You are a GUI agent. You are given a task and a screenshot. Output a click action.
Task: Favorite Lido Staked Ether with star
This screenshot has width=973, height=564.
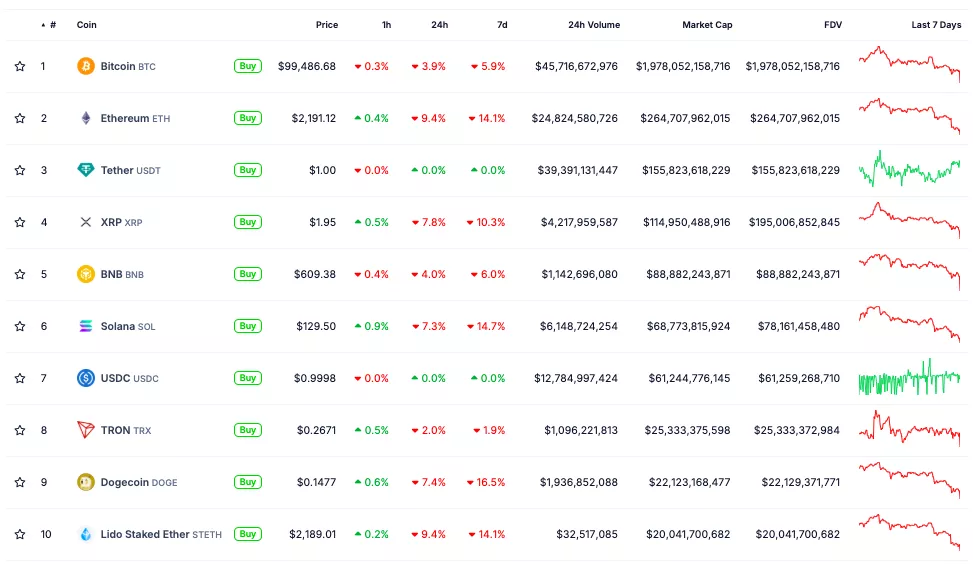[x=20, y=534]
